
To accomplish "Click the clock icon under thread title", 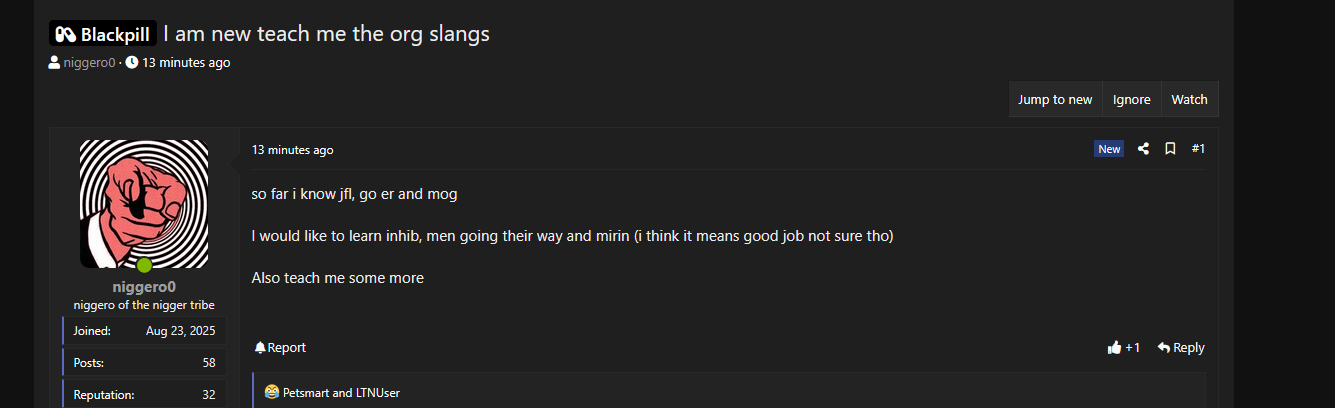I will pos(132,63).
